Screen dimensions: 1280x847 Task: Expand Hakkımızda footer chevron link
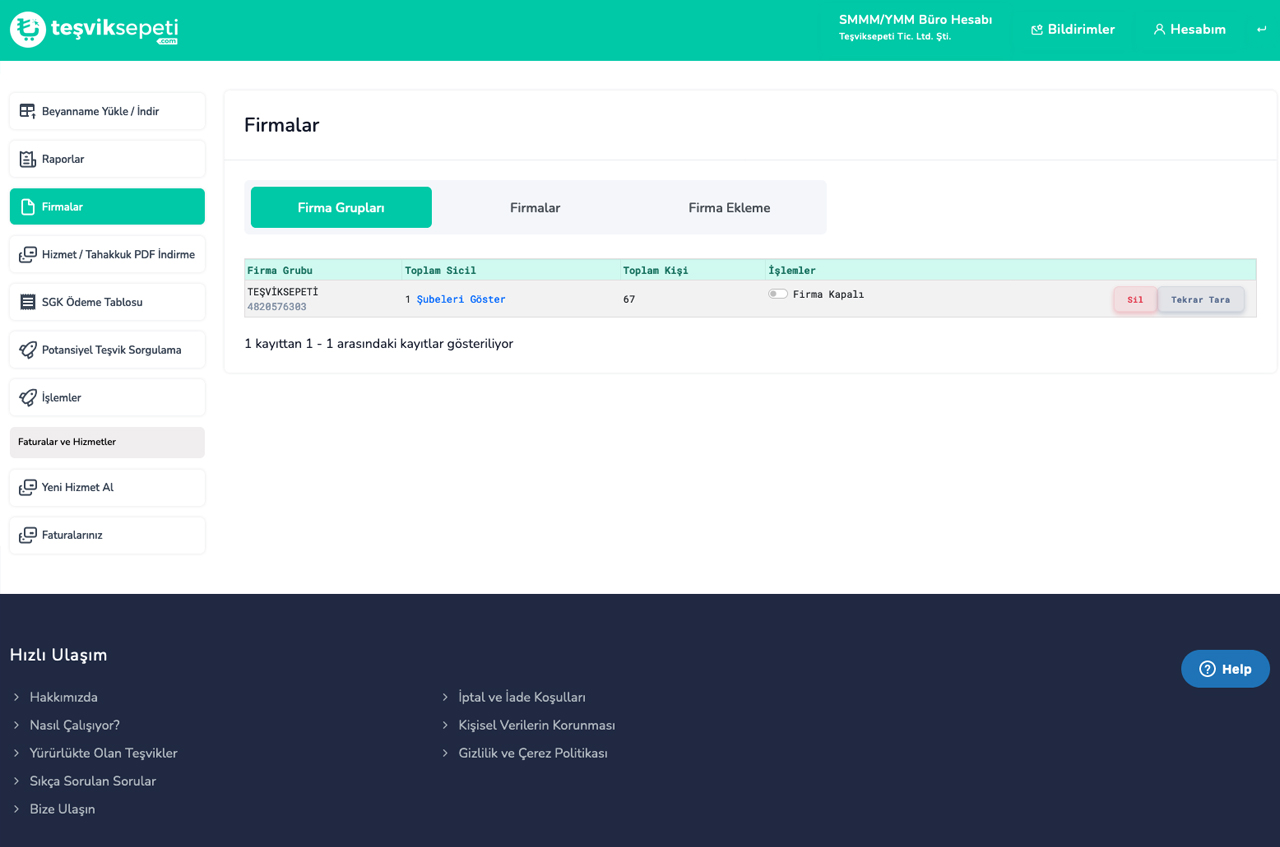17,697
